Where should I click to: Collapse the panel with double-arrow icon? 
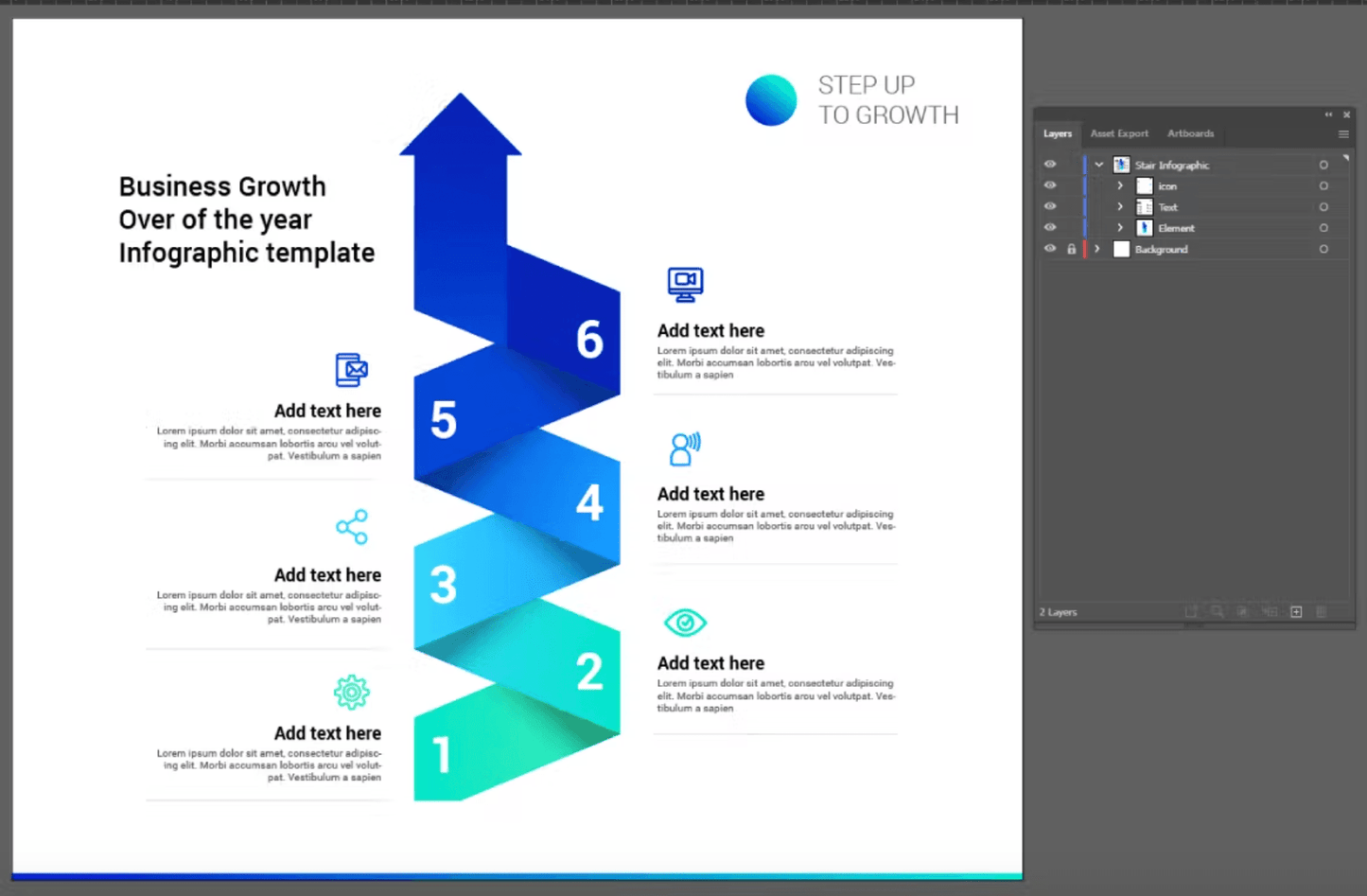(1328, 114)
